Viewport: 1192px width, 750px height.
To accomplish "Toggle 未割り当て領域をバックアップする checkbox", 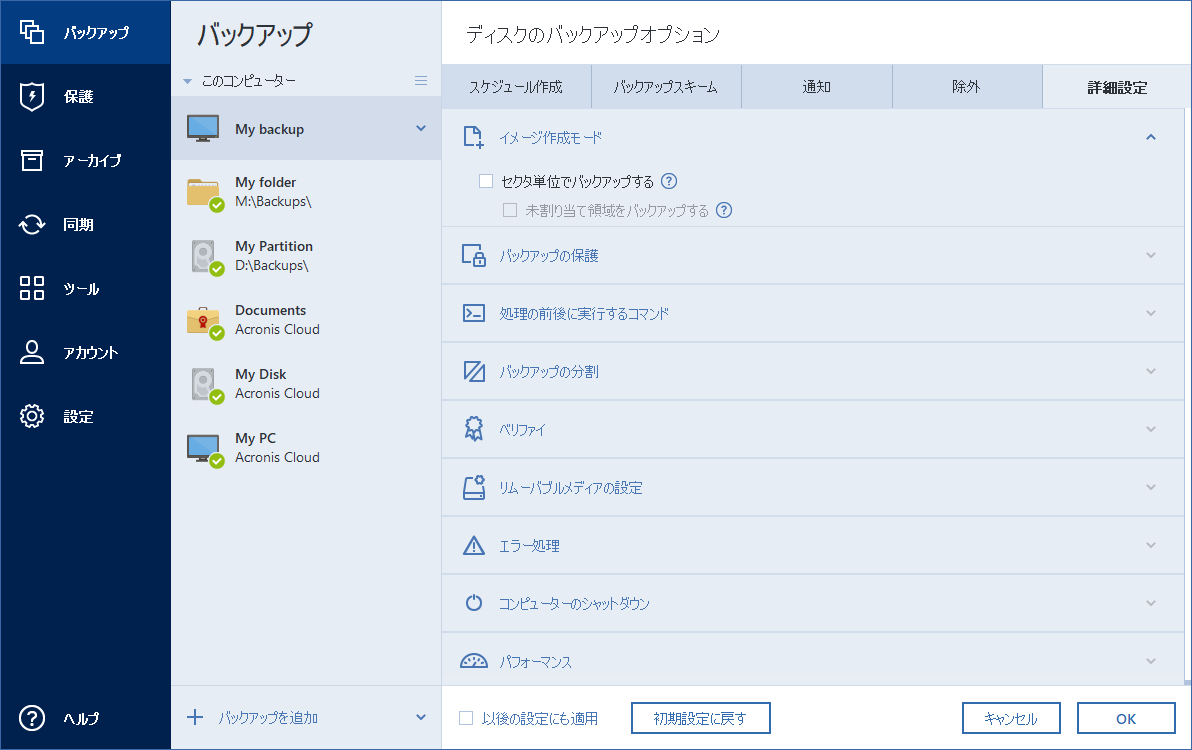I will coord(510,210).
